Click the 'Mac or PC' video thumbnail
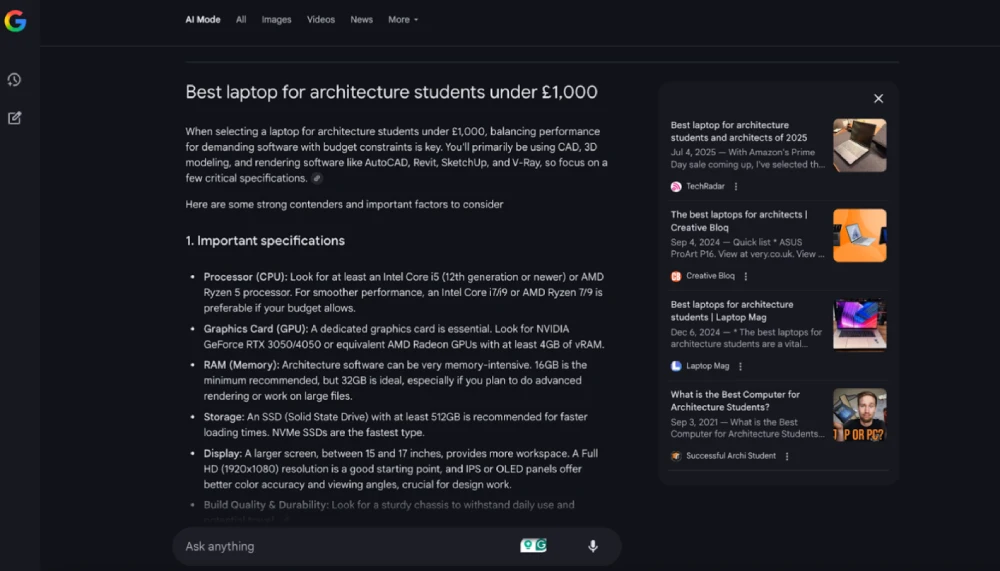 859,415
